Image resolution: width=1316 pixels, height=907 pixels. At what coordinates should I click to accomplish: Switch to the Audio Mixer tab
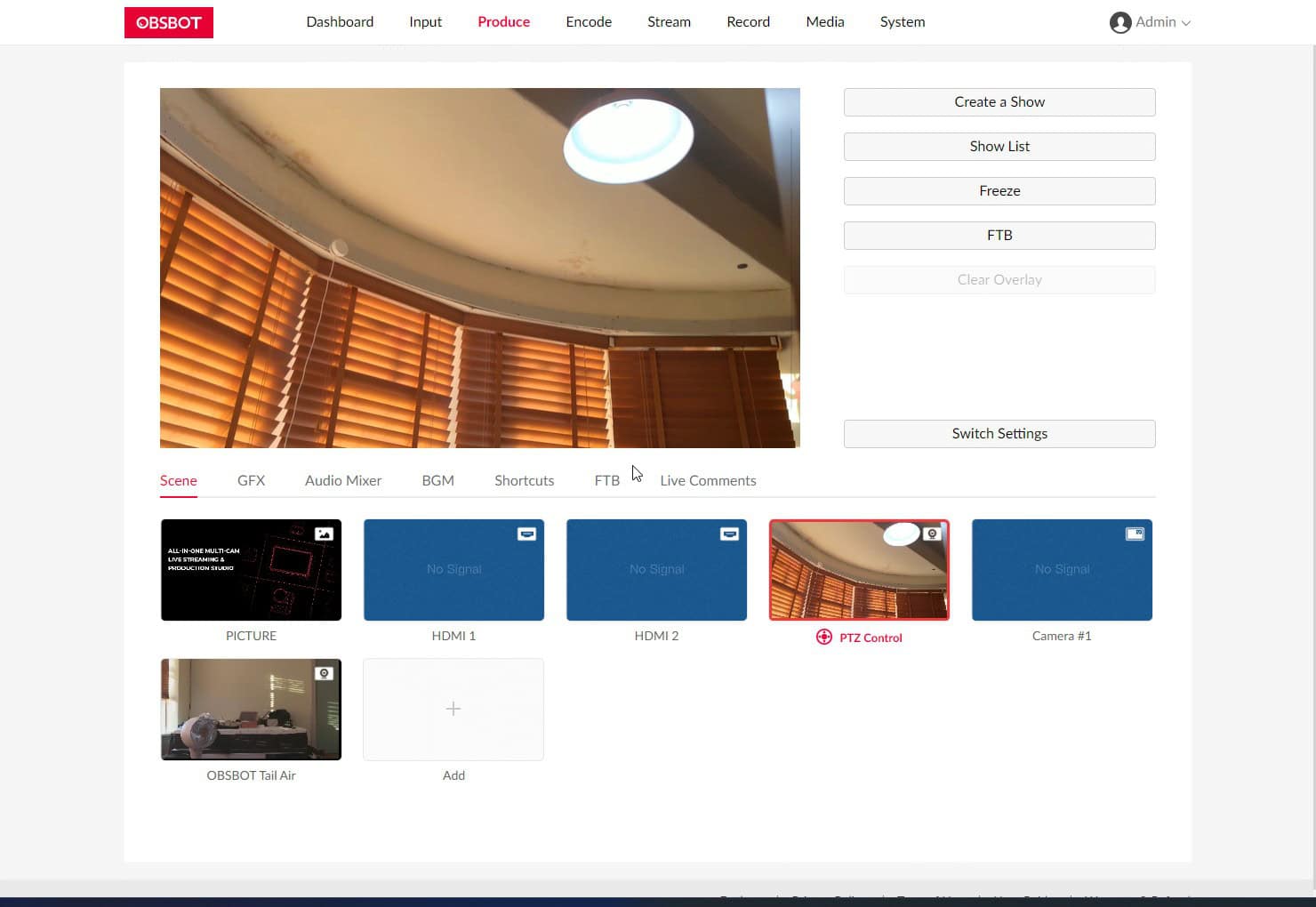343,480
